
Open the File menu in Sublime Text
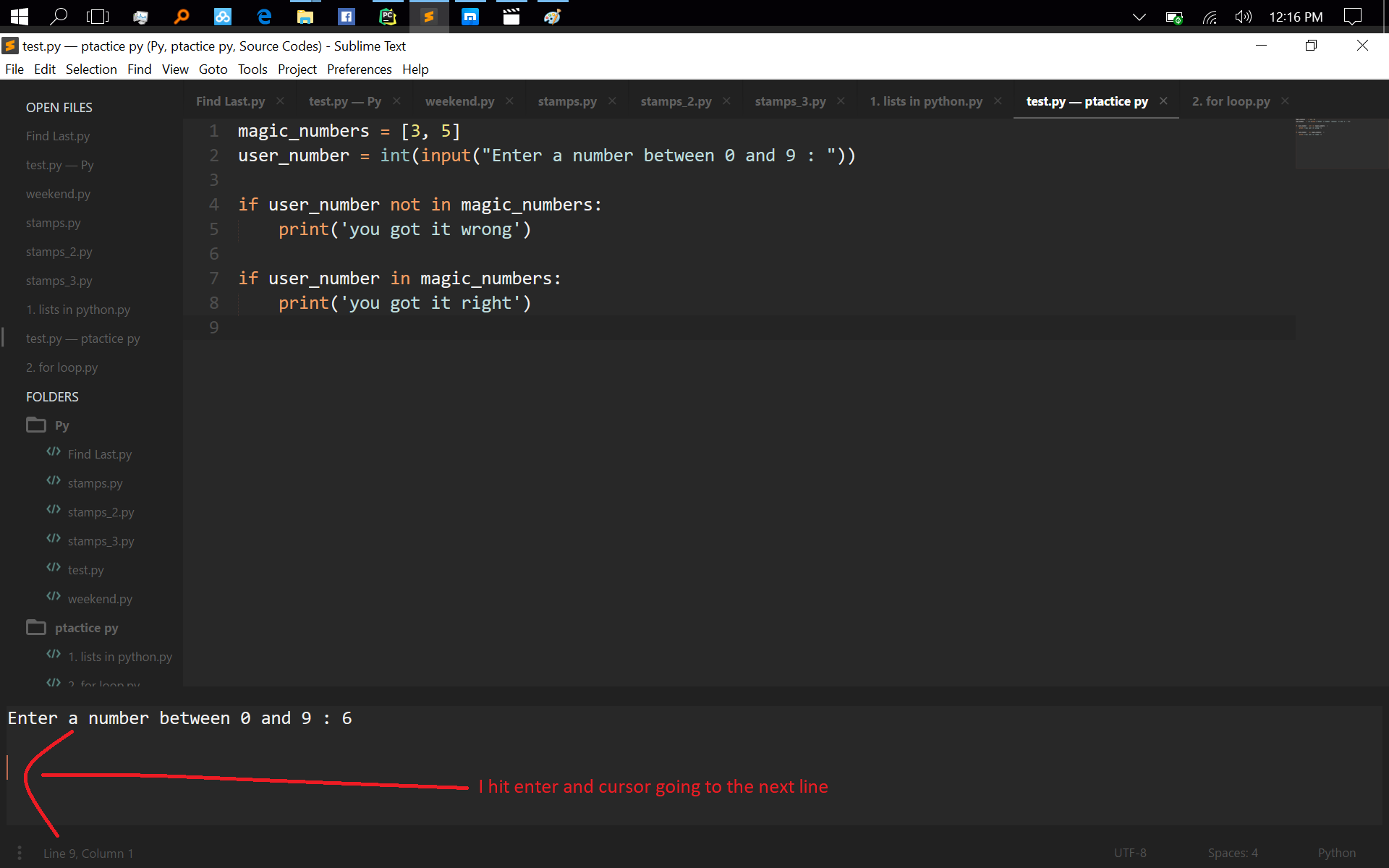click(15, 69)
